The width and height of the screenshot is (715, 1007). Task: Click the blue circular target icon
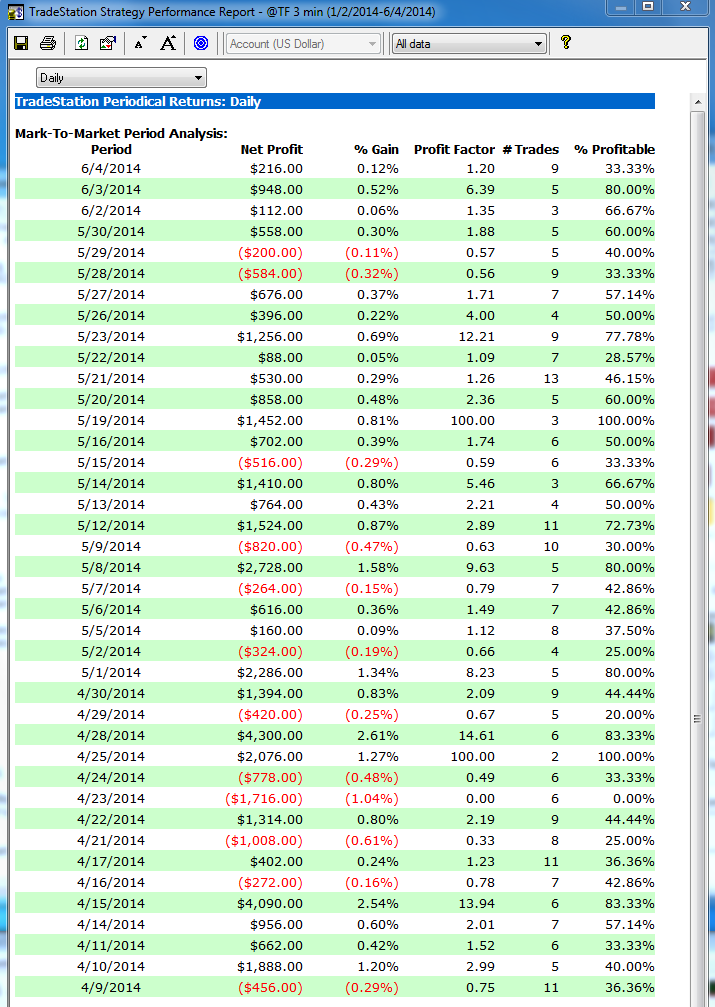coord(201,43)
